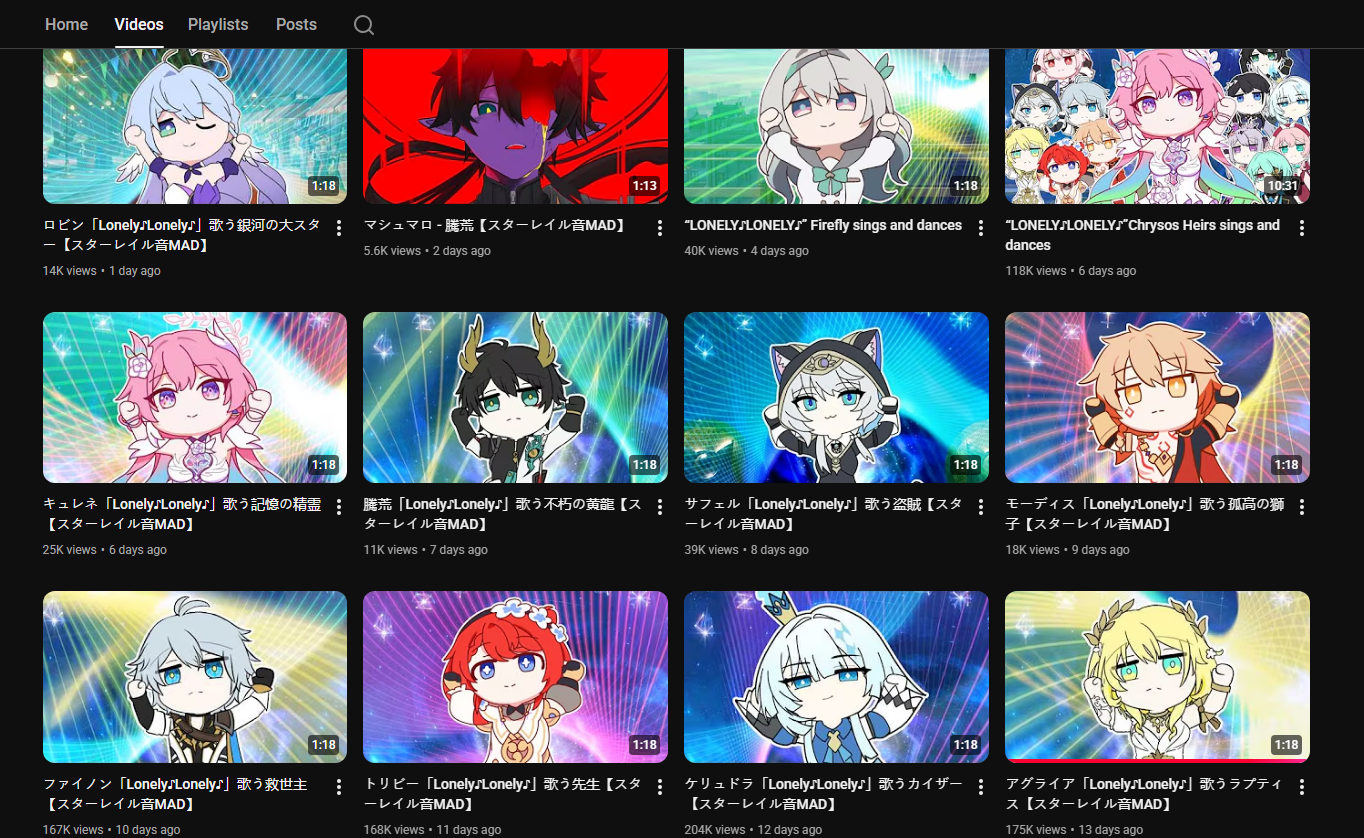Image resolution: width=1364 pixels, height=838 pixels.
Task: Open the Firefly sings and dances title link
Action: tap(823, 225)
